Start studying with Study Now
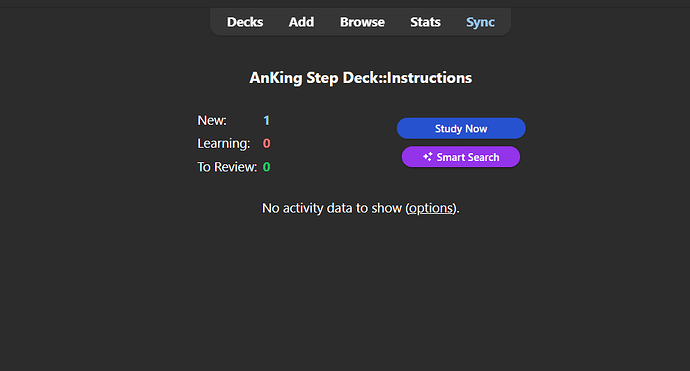This screenshot has width=690, height=371. pos(461,129)
